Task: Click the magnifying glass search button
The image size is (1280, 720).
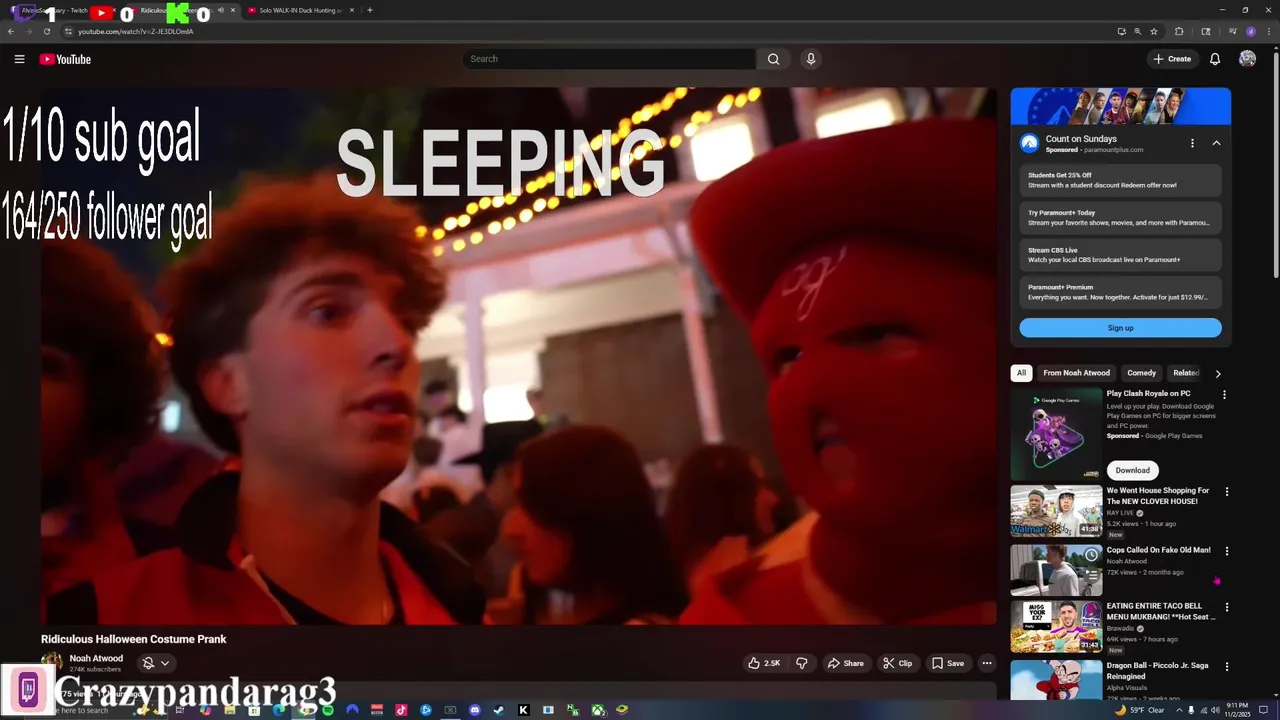Action: click(x=773, y=59)
